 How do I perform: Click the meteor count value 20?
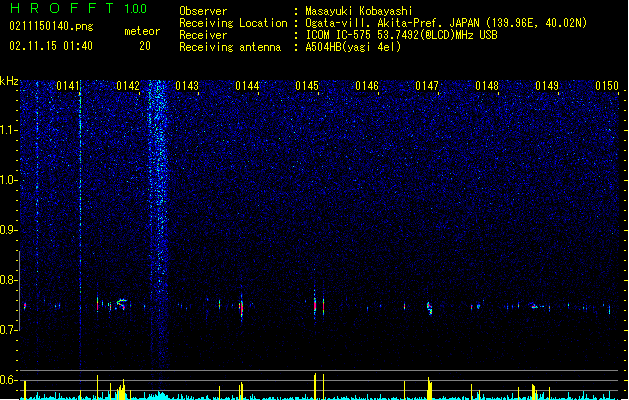pos(145,46)
